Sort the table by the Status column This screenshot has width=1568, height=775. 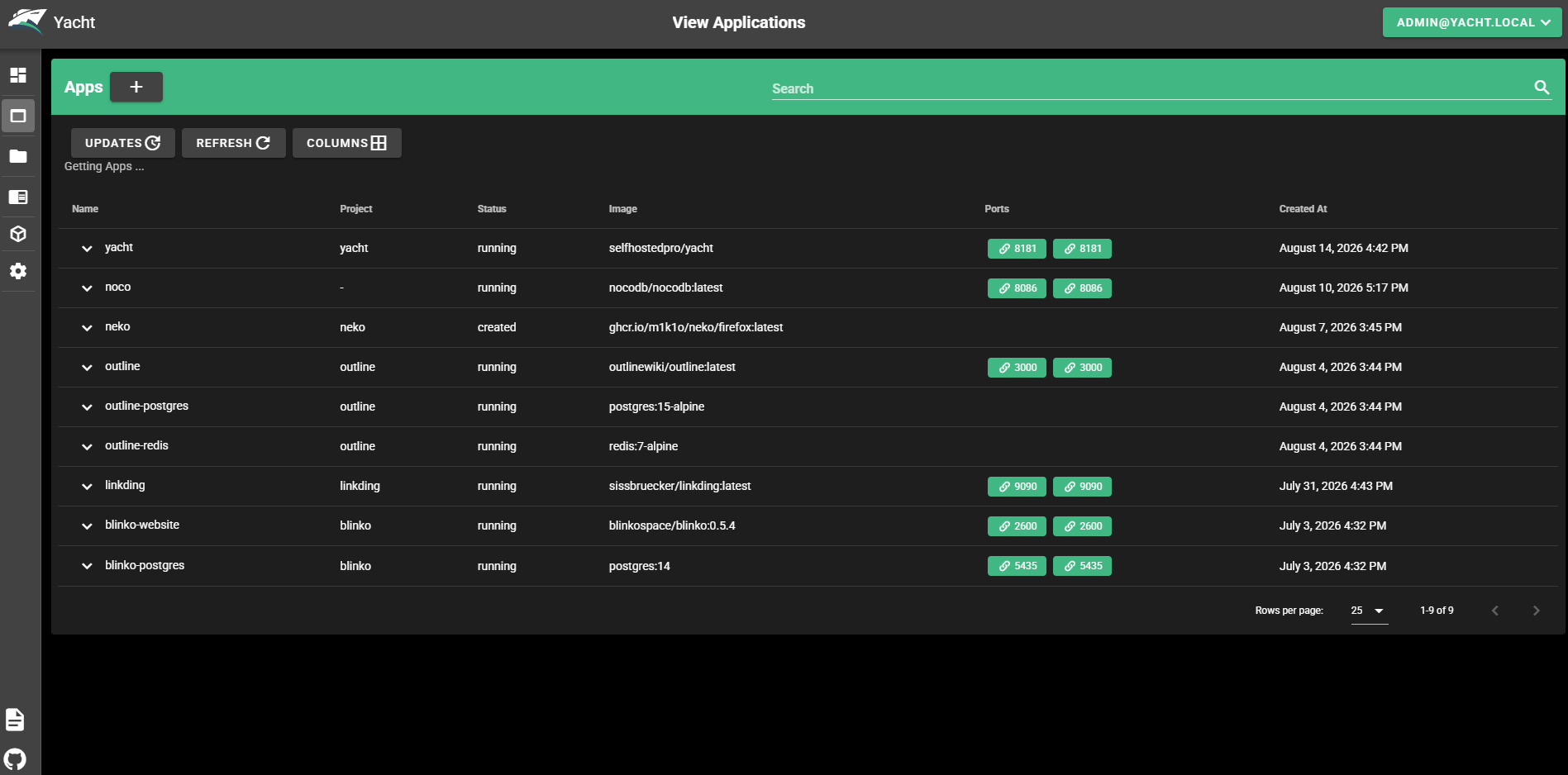[492, 209]
